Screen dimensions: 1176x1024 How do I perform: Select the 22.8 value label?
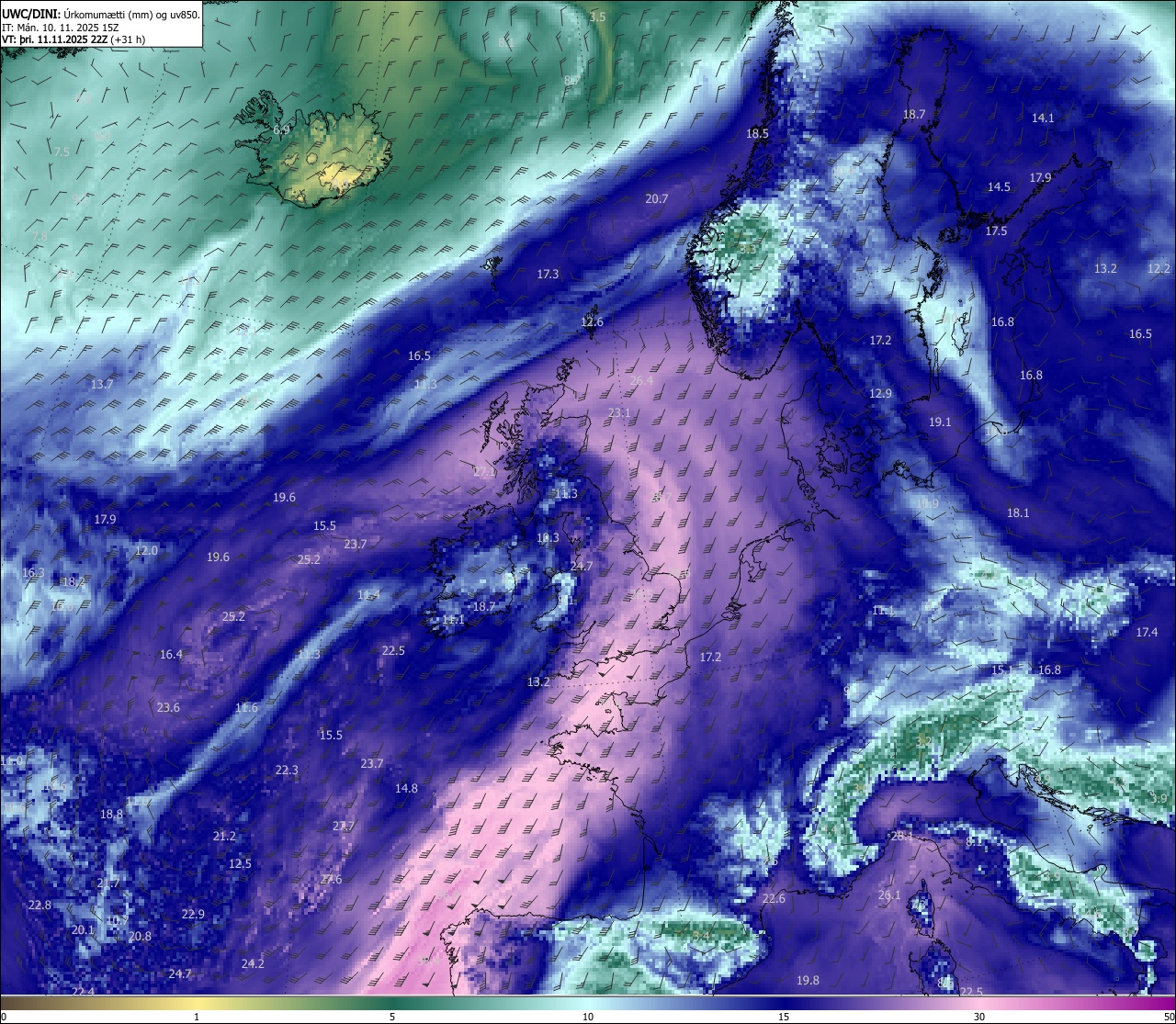[x=40, y=905]
